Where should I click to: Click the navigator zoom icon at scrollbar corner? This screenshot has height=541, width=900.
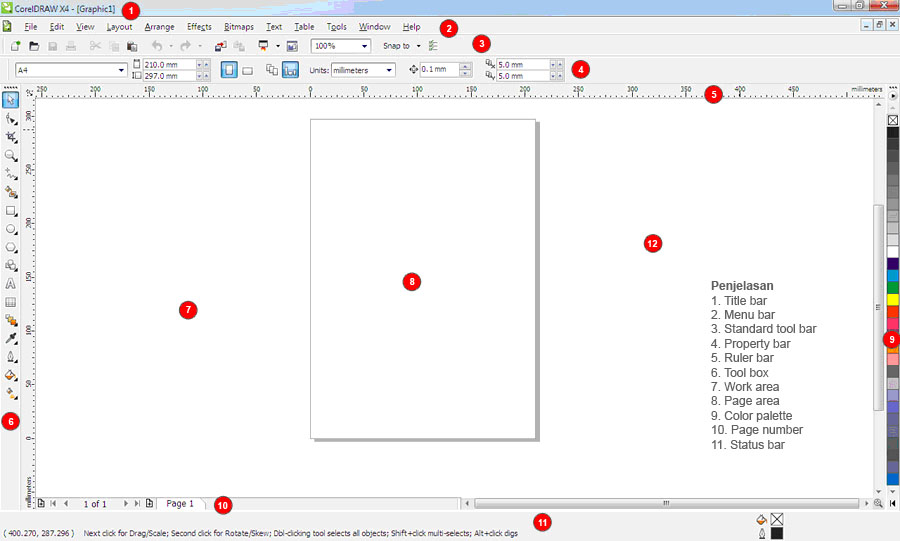(878, 503)
